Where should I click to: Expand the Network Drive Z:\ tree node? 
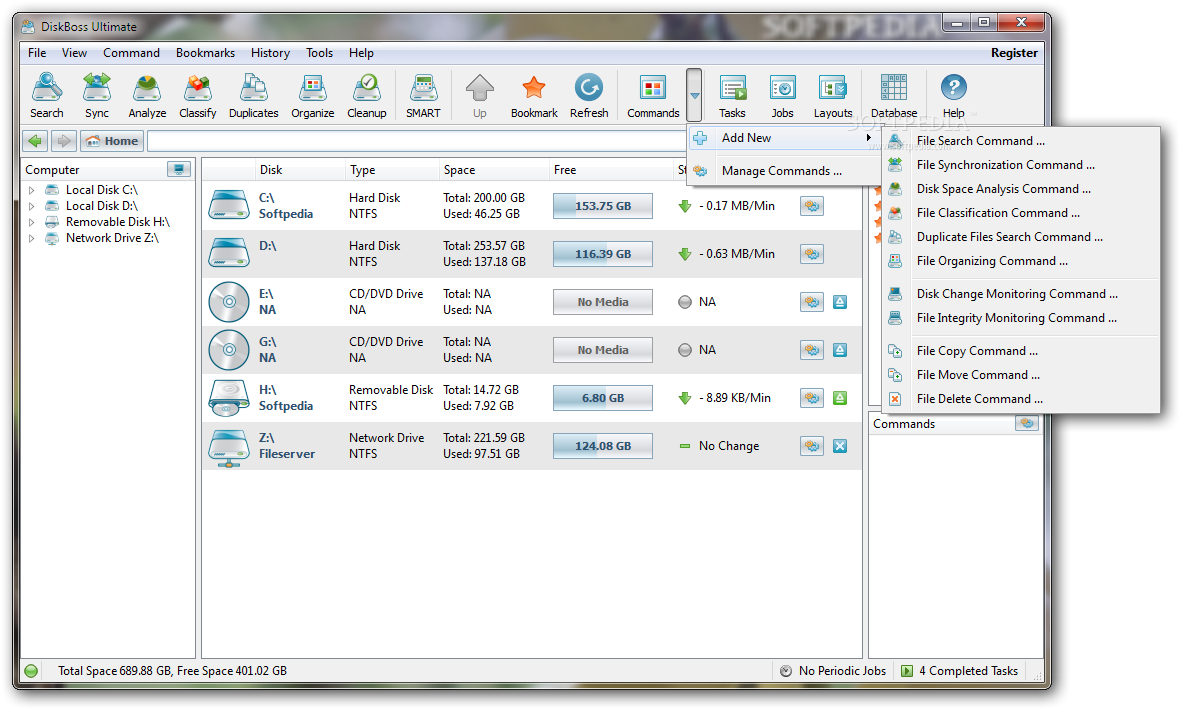[32, 238]
